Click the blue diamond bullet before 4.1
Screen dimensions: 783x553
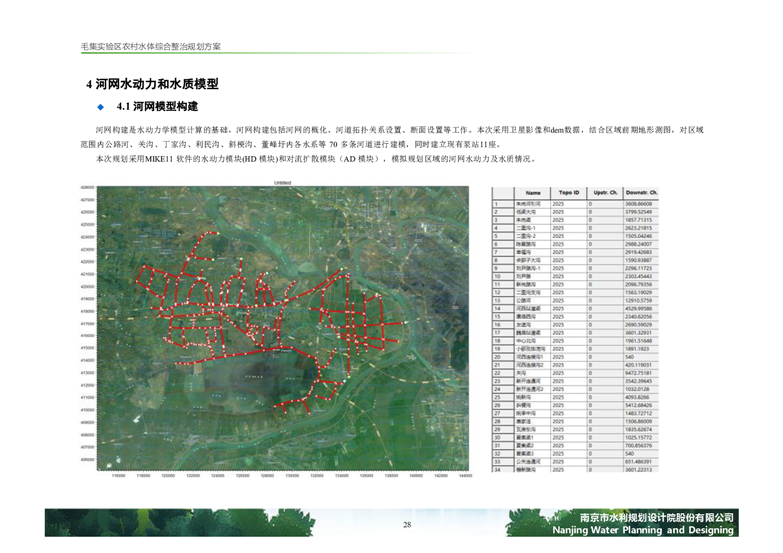[x=100, y=106]
